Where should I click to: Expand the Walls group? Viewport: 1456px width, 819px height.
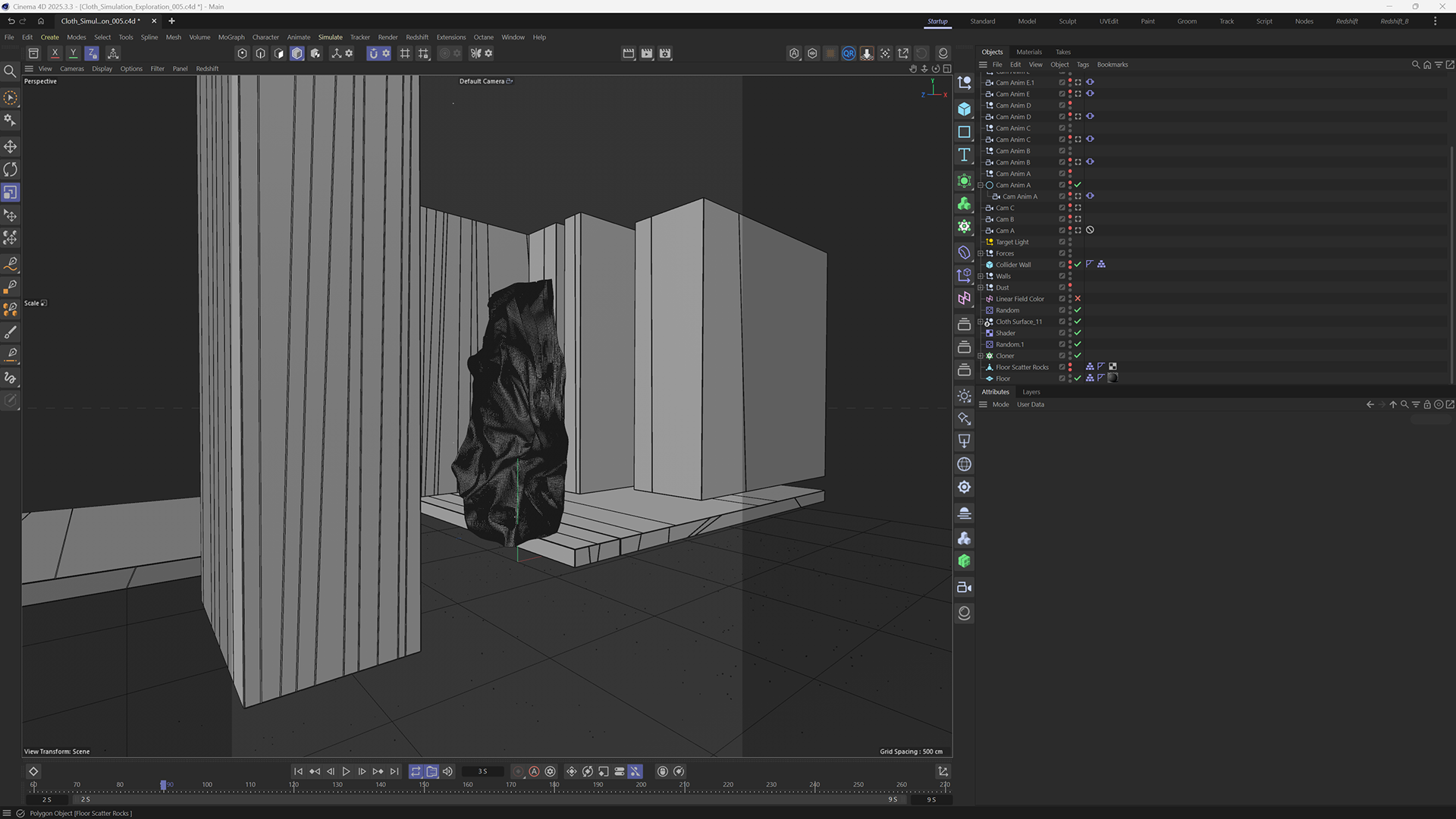[x=981, y=276]
